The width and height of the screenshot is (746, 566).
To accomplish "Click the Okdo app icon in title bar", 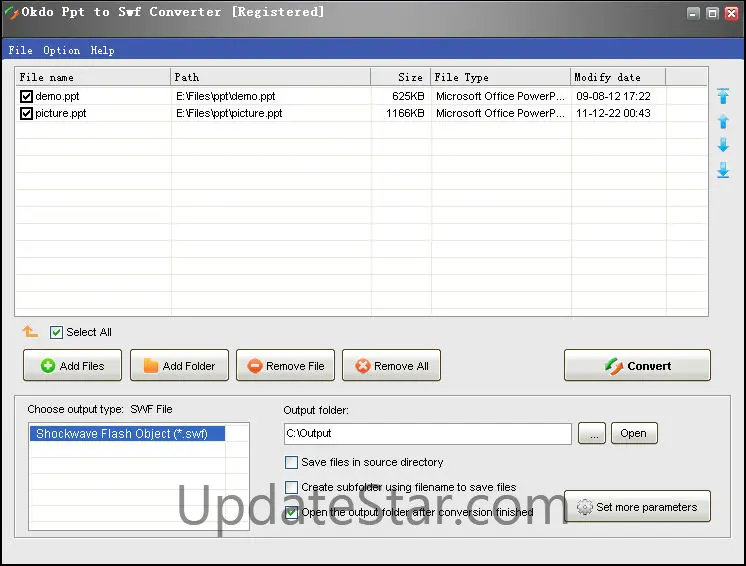I will tap(11, 12).
